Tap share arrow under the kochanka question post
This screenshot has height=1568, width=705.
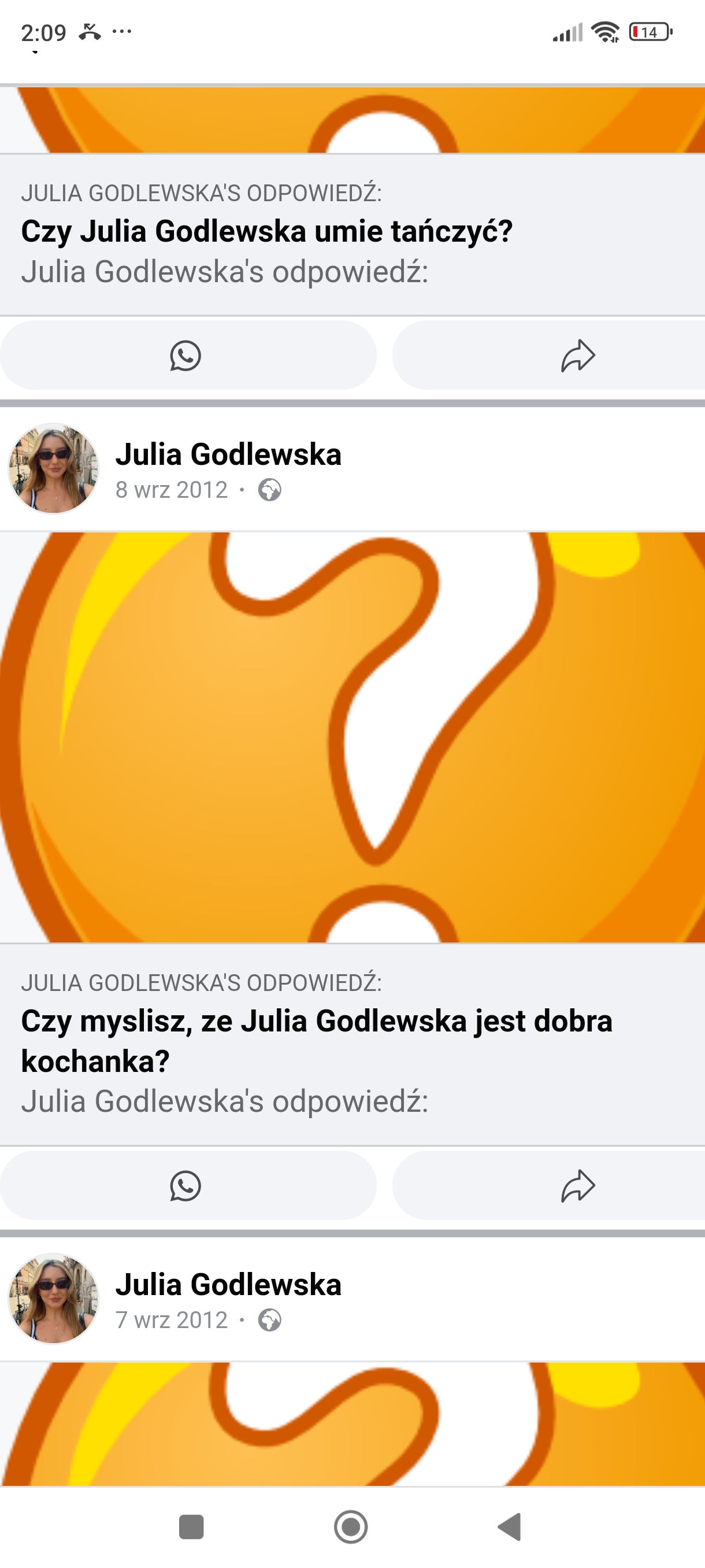point(578,1185)
